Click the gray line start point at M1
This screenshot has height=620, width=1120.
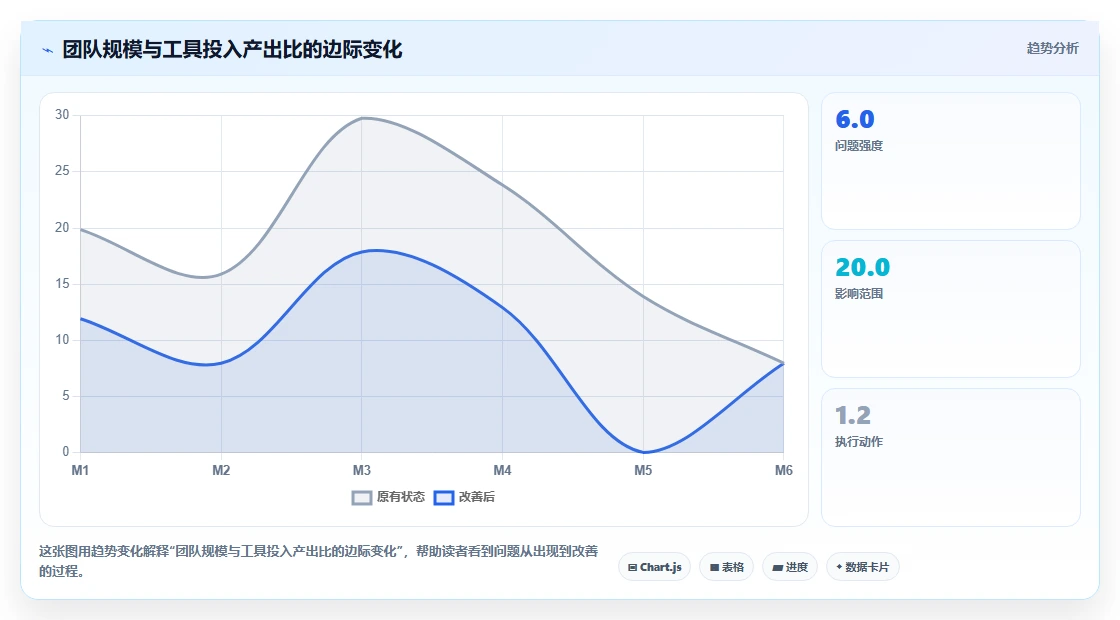point(81,229)
